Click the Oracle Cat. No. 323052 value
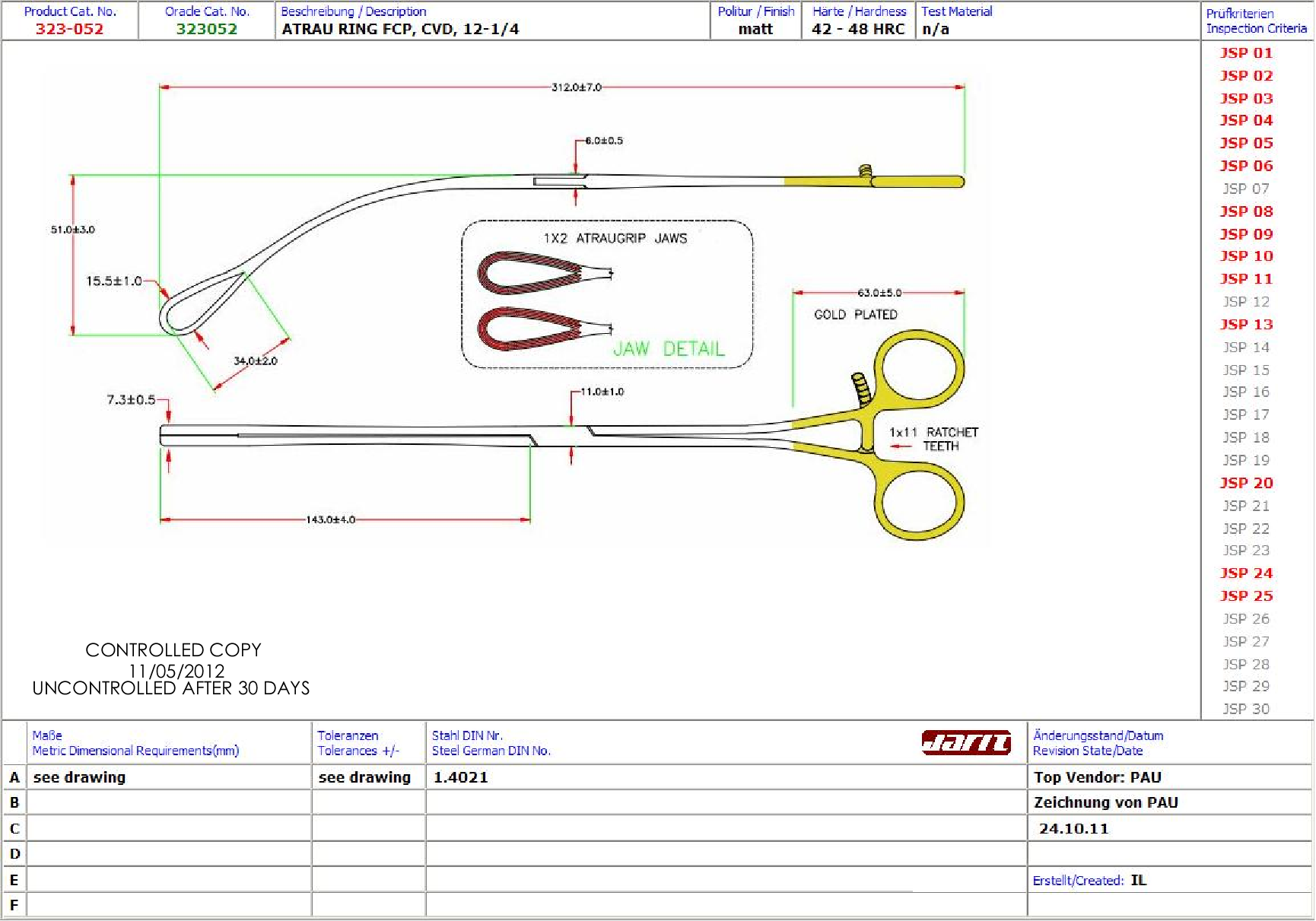Screen dimensions: 1316x921 point(207,29)
